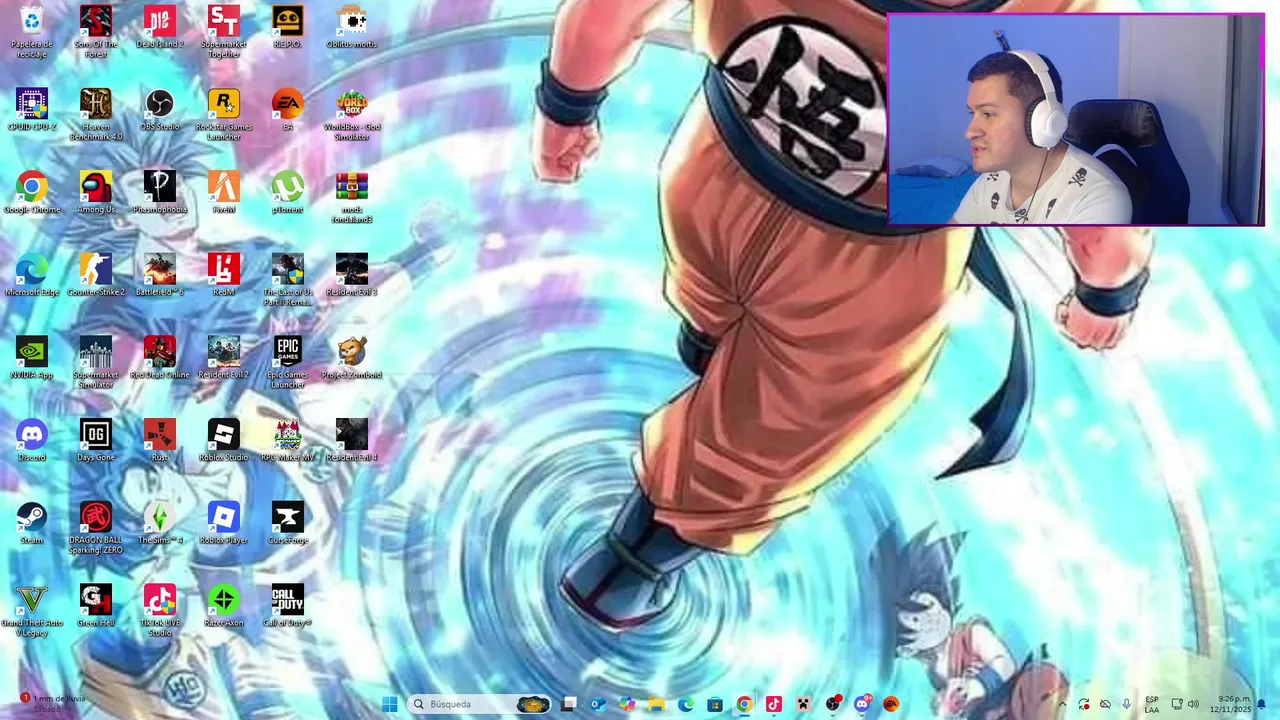Open Task View from the taskbar
Image resolution: width=1280 pixels, height=720 pixels.
pos(569,704)
